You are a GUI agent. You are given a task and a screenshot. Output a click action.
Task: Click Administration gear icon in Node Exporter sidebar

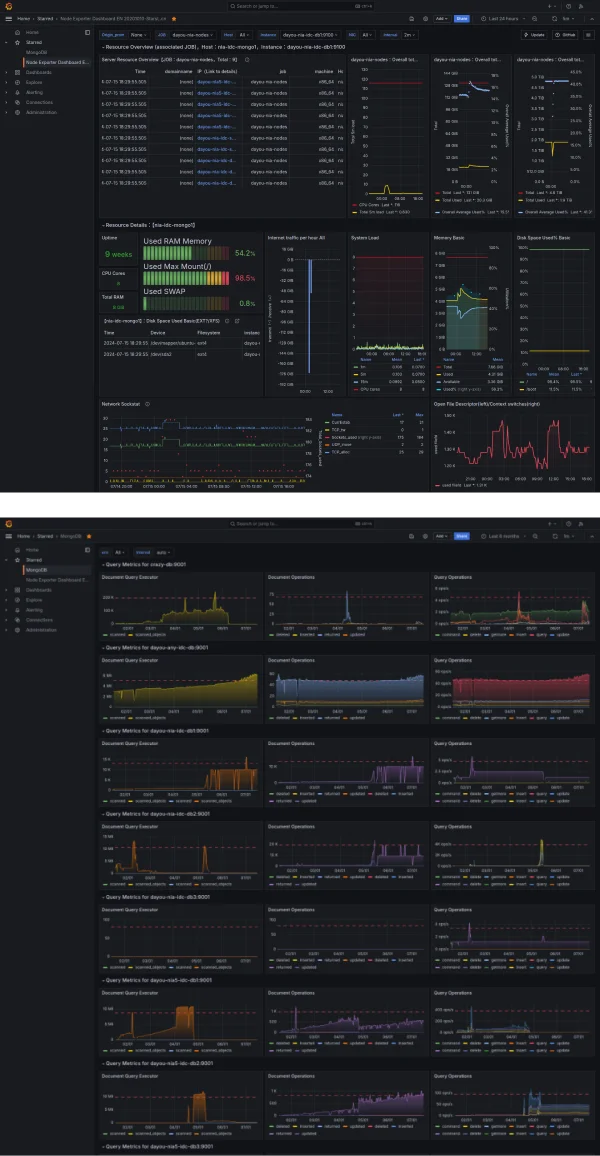18,113
